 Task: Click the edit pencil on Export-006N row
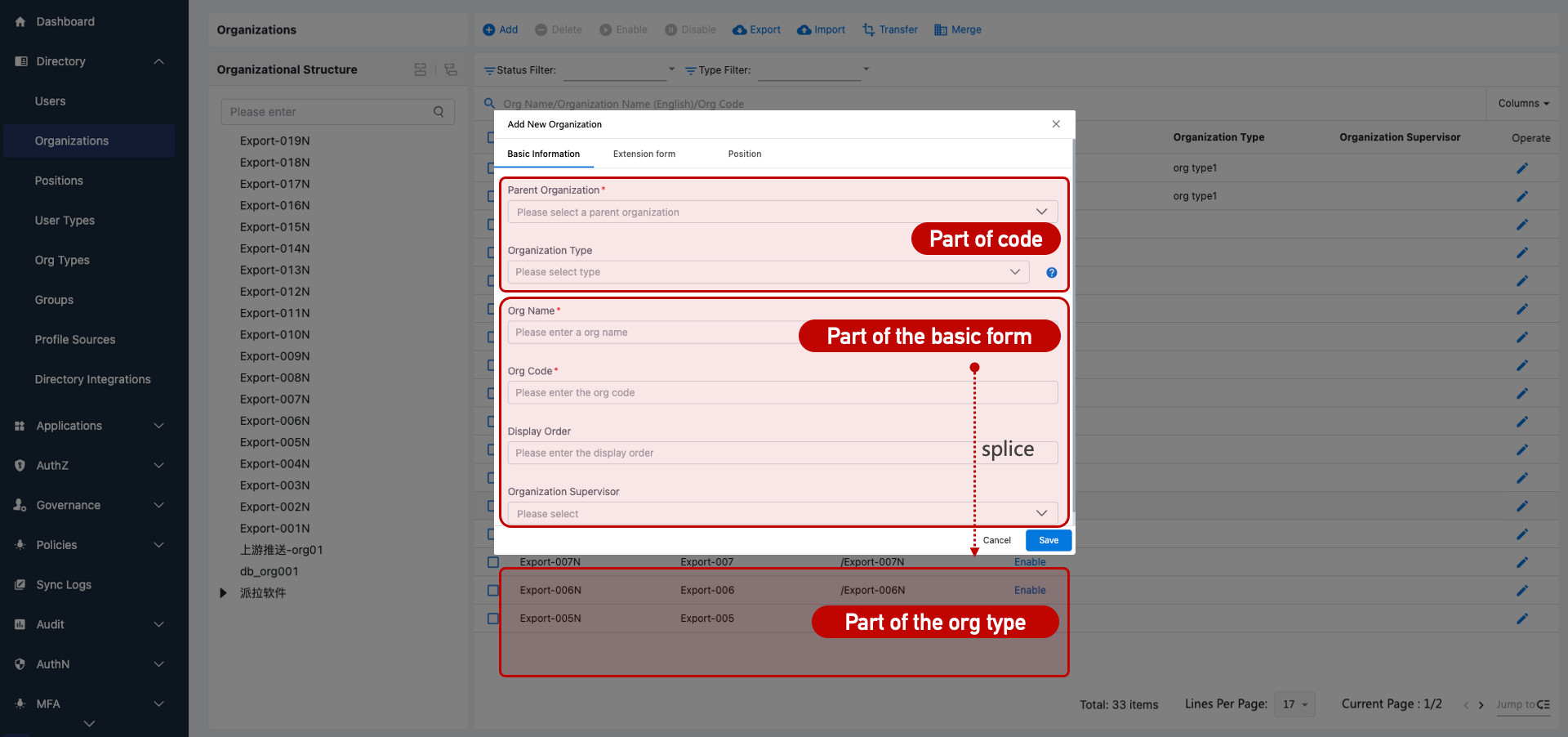[1521, 590]
